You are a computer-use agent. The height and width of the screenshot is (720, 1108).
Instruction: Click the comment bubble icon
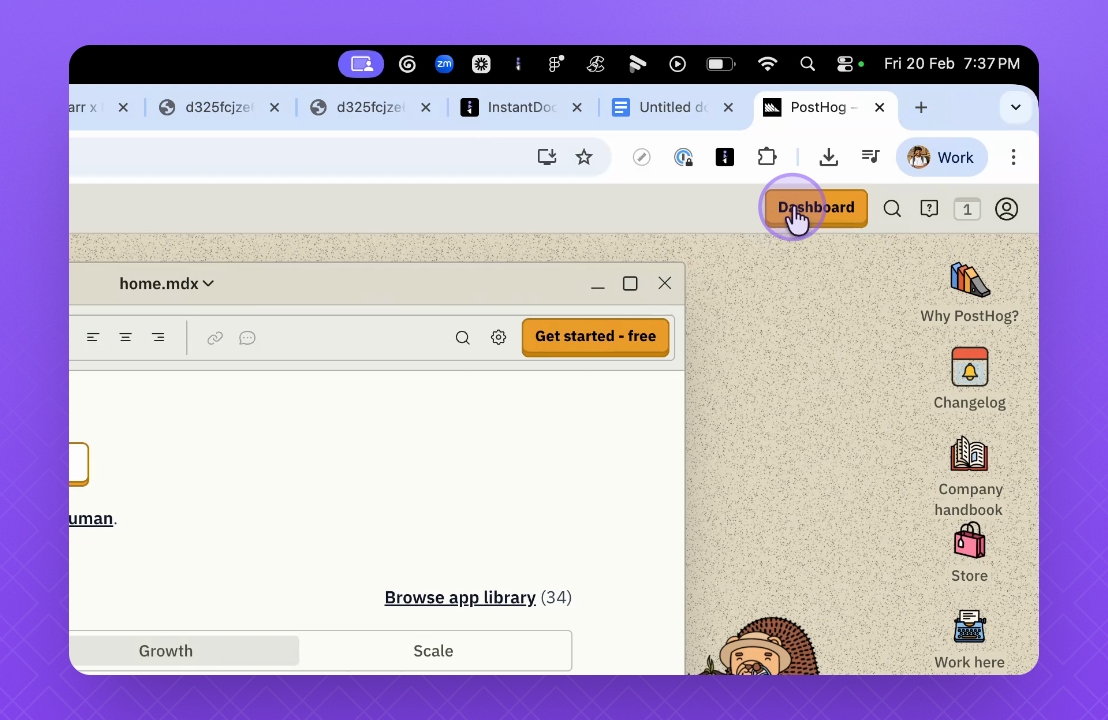click(247, 338)
